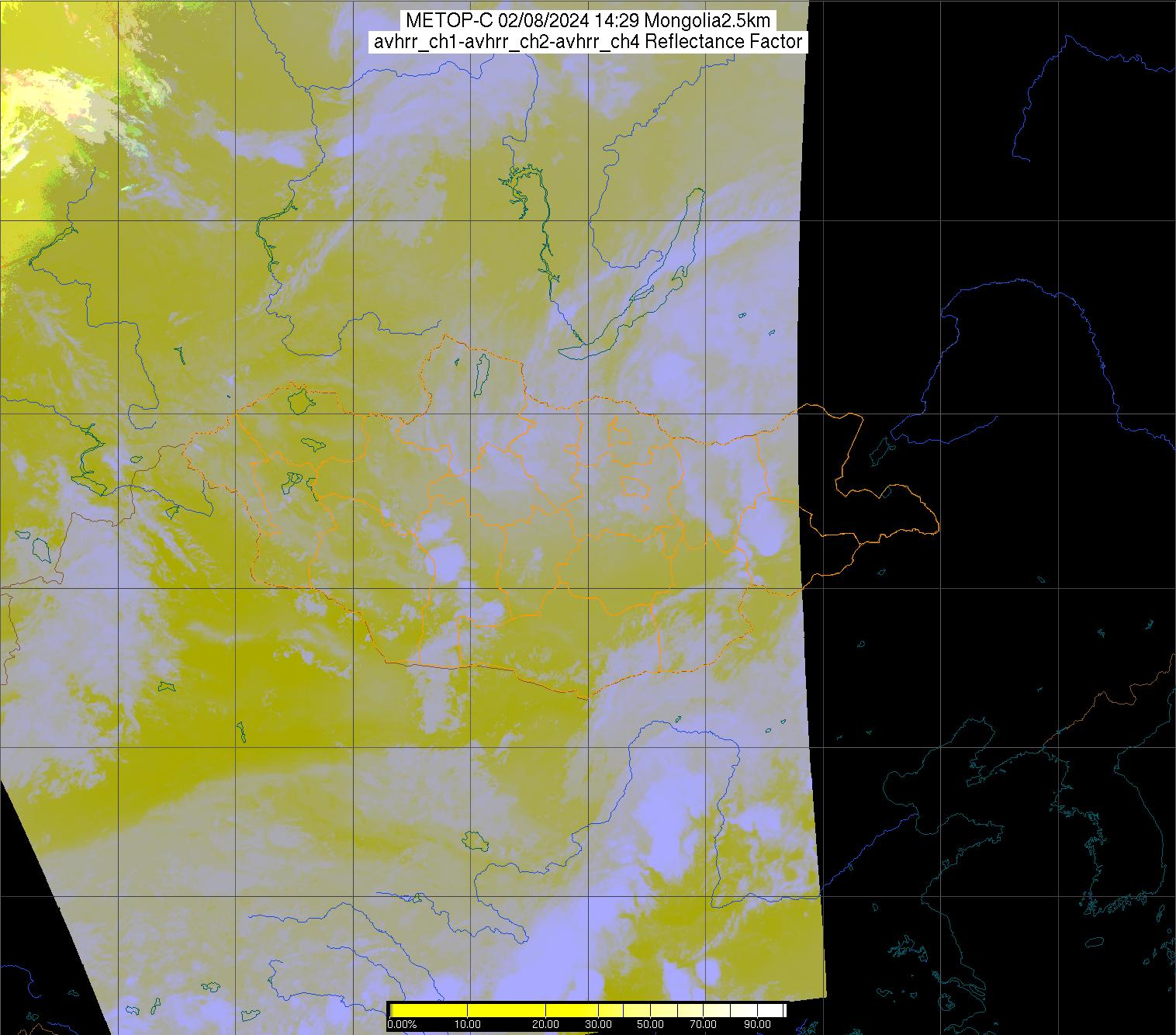Image resolution: width=1176 pixels, height=1035 pixels.
Task: Click the '70.00' colorbar label
Action: 703,1025
